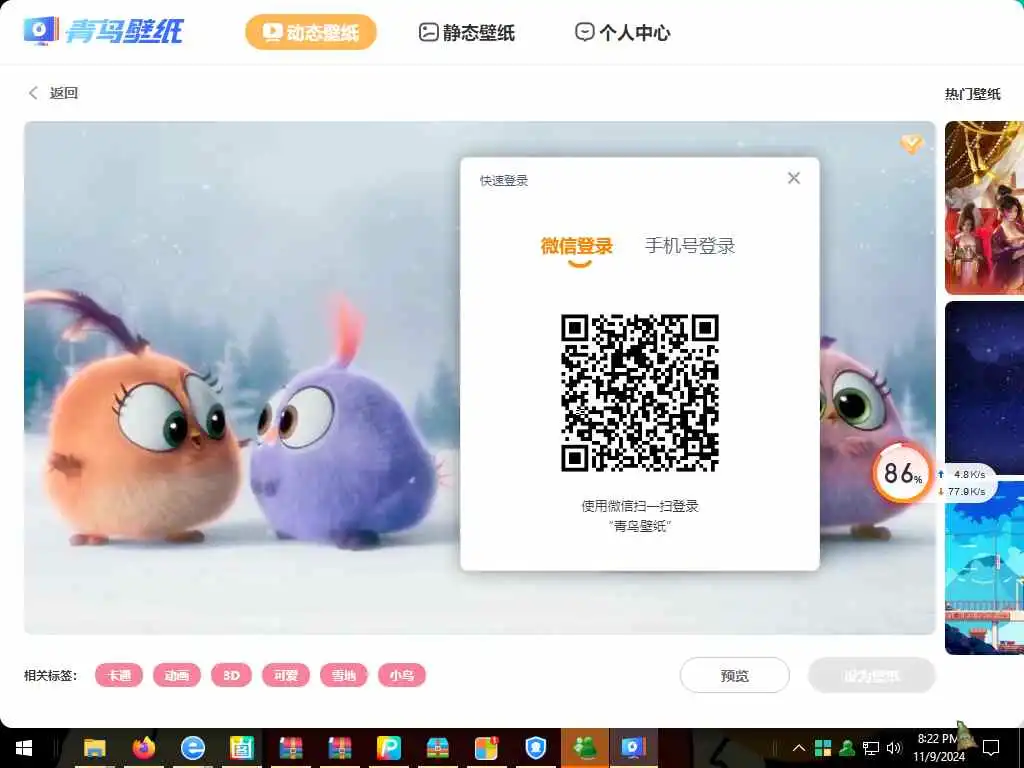Open the blue shield security app
This screenshot has width=1024, height=768.
[x=536, y=748]
